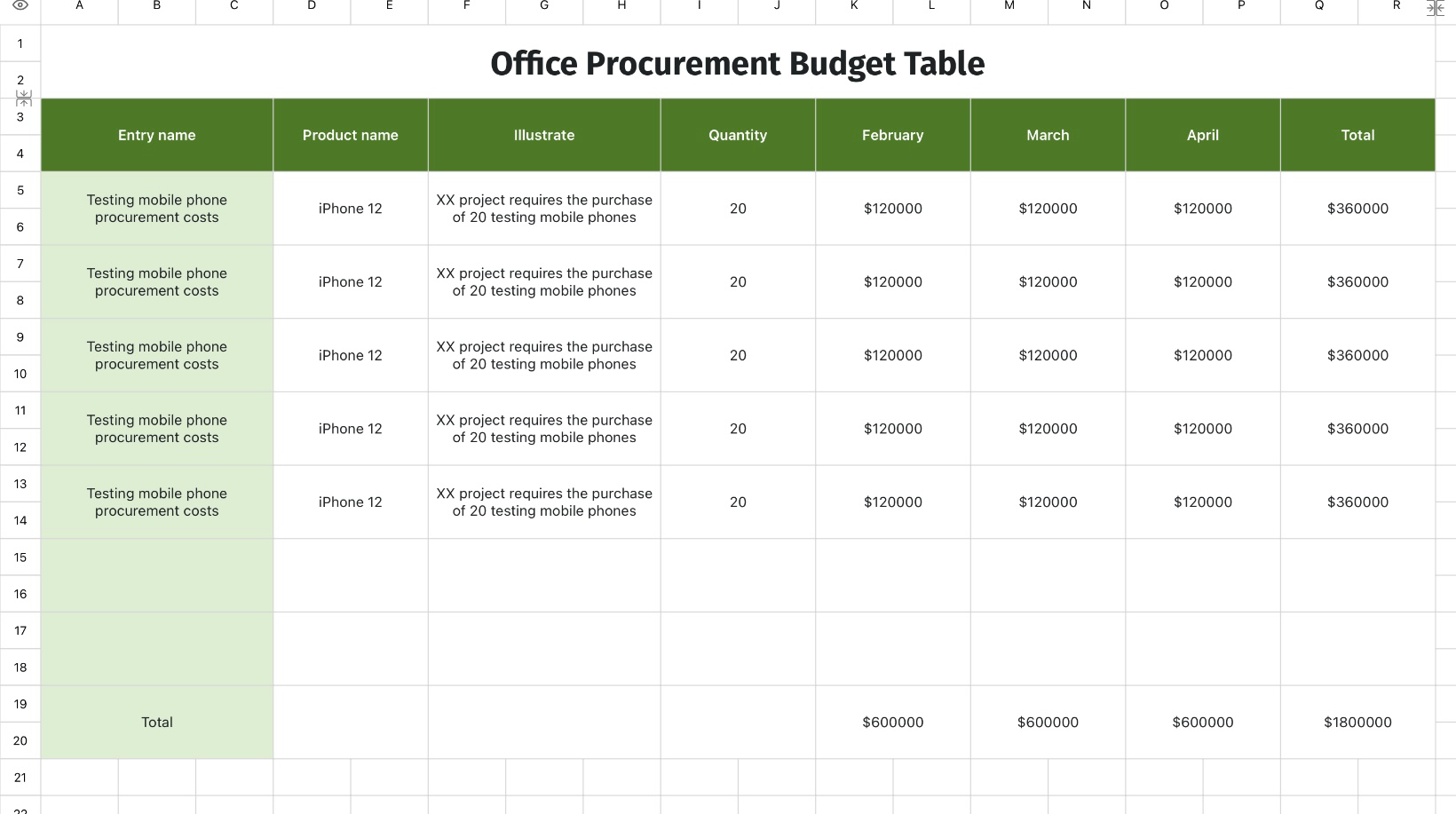Screen dimensions: 1456x814
Task: Select the XX project description cell in rows 9-10
Action: [544, 355]
